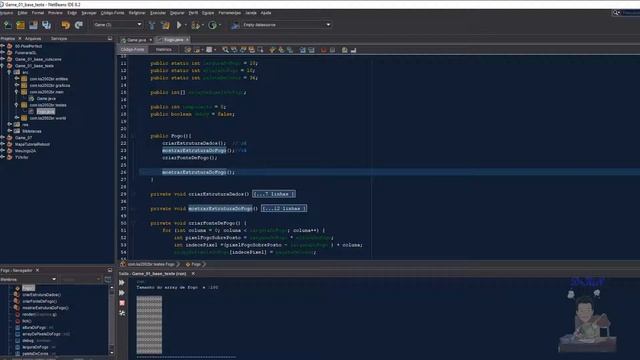Image resolution: width=640 pixels, height=360 pixels.
Task: Click the Profile Project toolbar icon
Action: click(x=212, y=25)
